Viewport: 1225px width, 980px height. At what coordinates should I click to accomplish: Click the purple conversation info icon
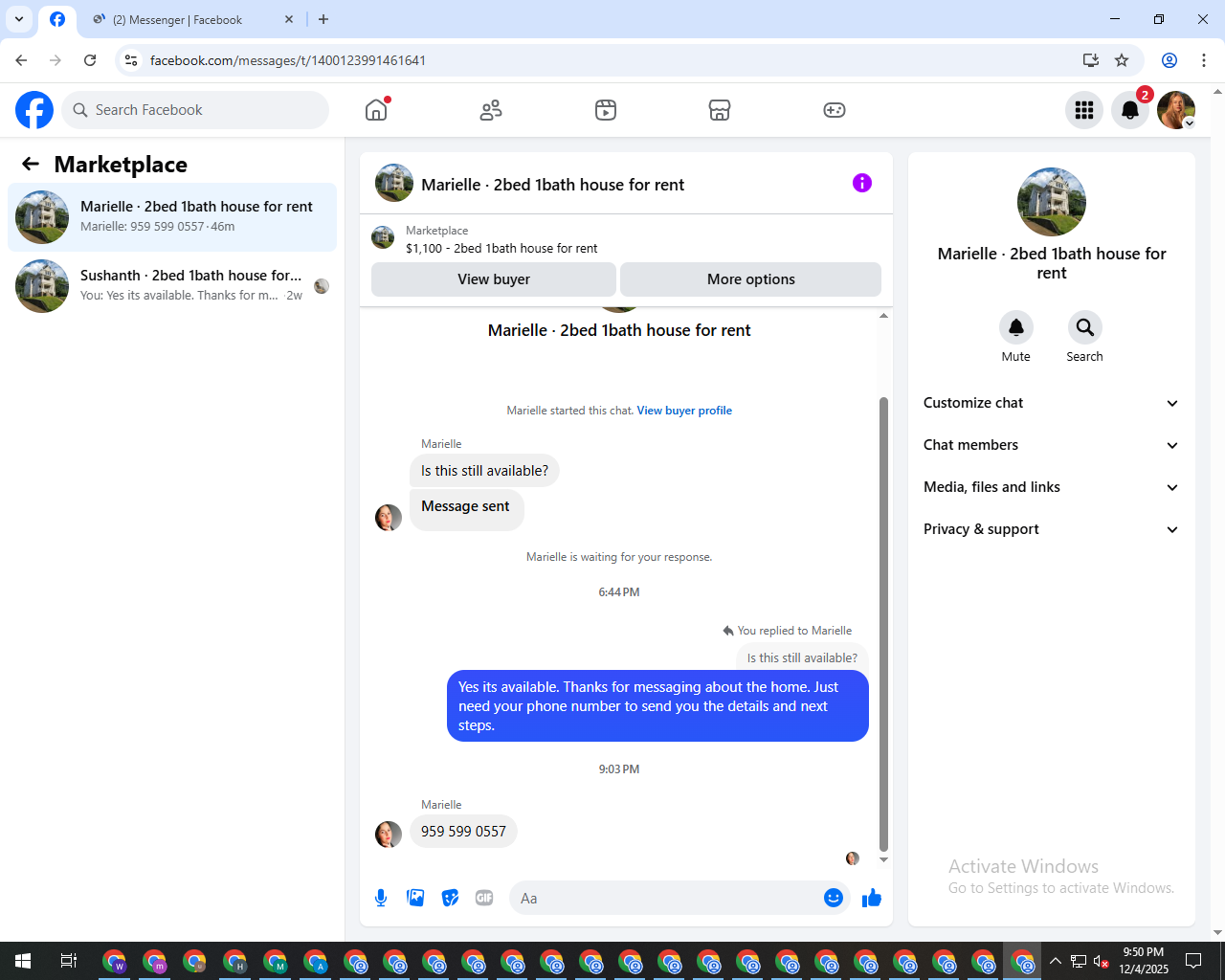862,183
